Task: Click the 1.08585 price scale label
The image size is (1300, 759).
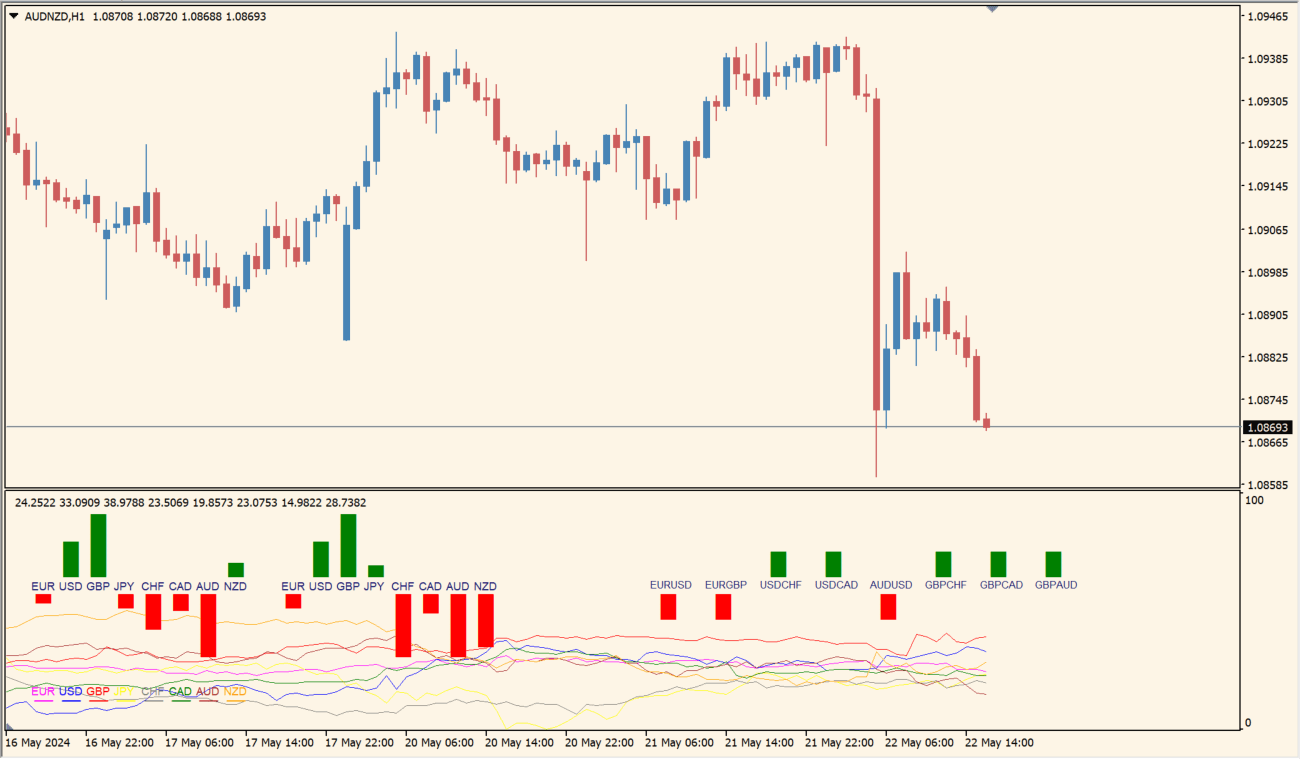Action: coord(1266,485)
